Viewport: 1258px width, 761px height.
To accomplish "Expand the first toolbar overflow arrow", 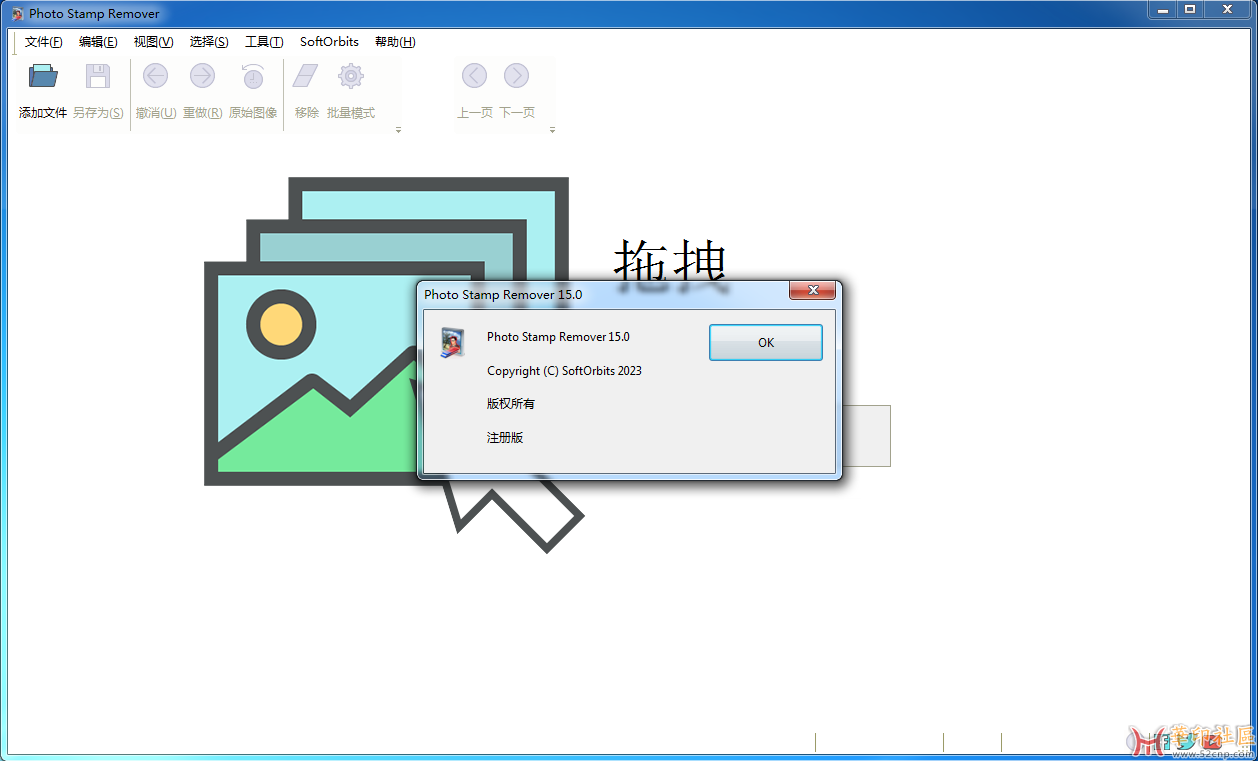I will (x=398, y=130).
